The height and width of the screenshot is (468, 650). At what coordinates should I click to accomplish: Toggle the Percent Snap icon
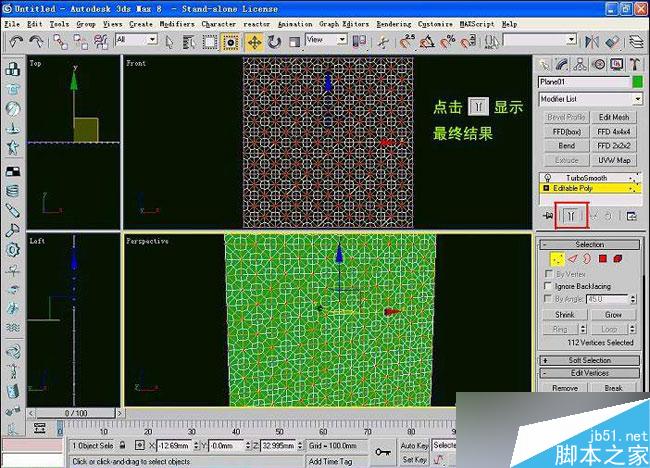click(x=448, y=42)
